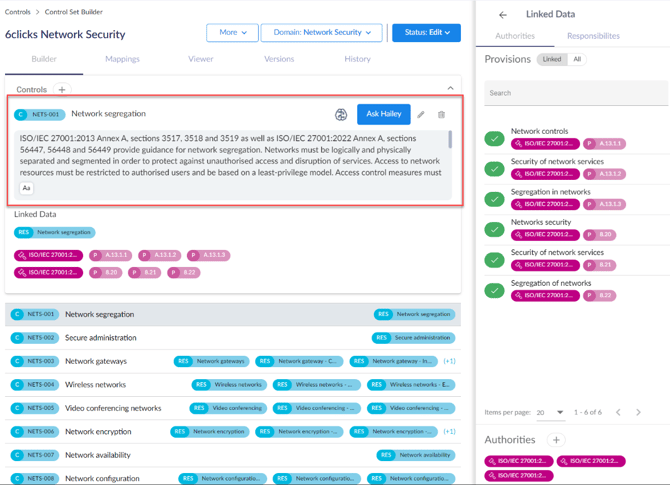Uncheck the Network controls provision

click(494, 138)
